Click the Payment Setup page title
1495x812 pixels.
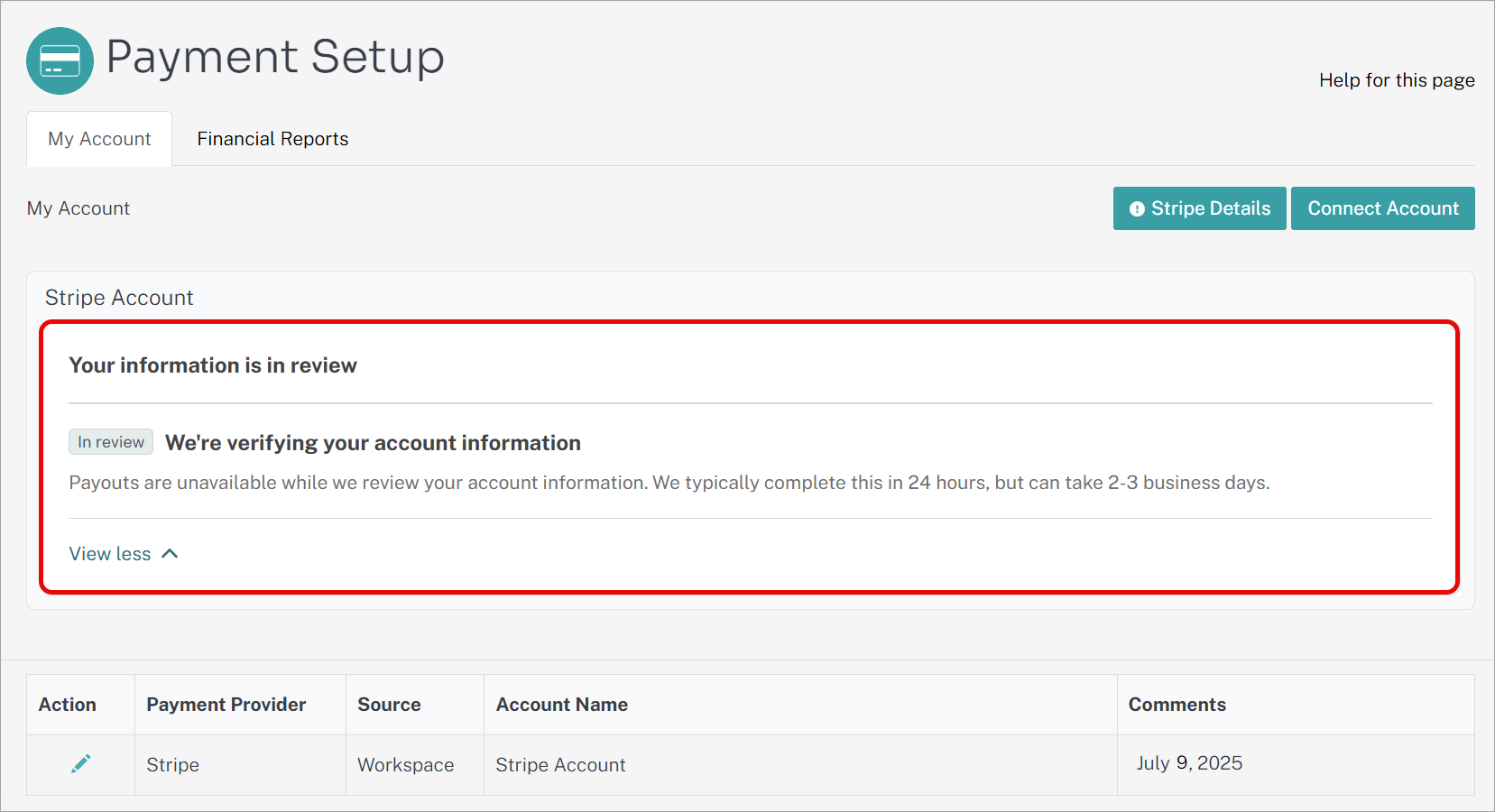[275, 57]
